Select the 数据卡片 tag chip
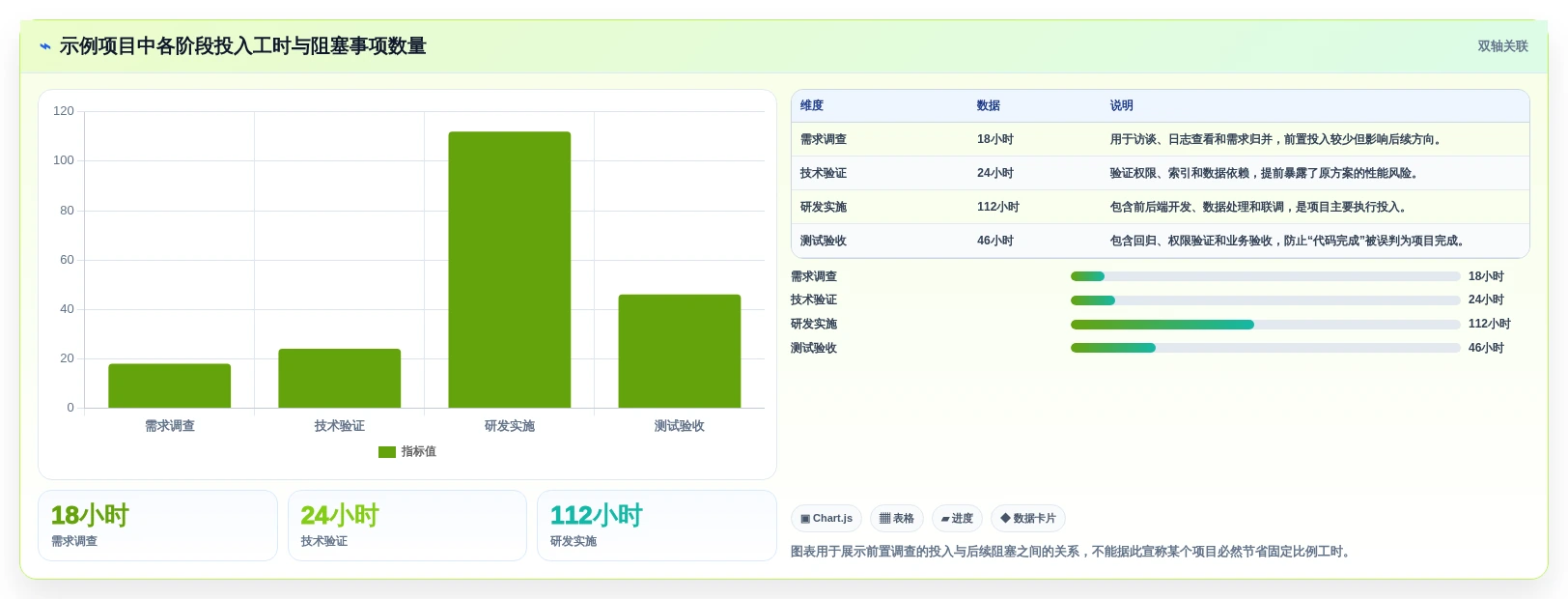1568x599 pixels. 1028,519
